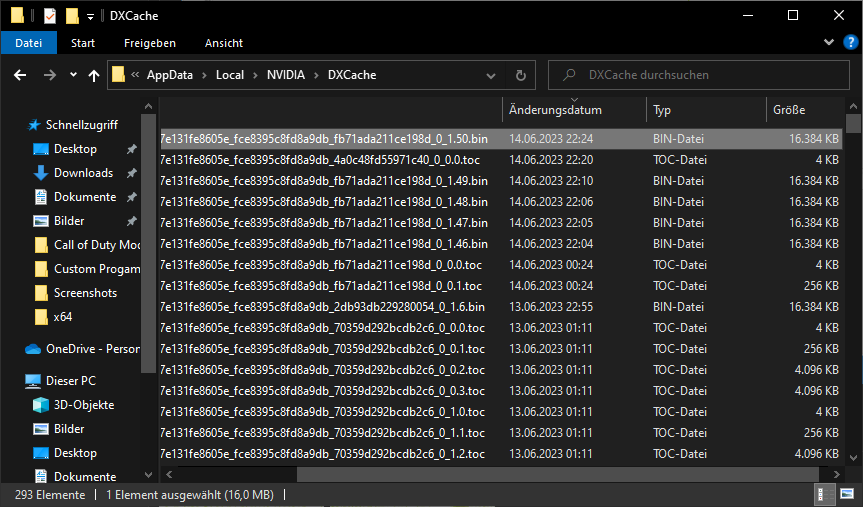Open Downloads in quick access
The image size is (863, 507).
(84, 173)
